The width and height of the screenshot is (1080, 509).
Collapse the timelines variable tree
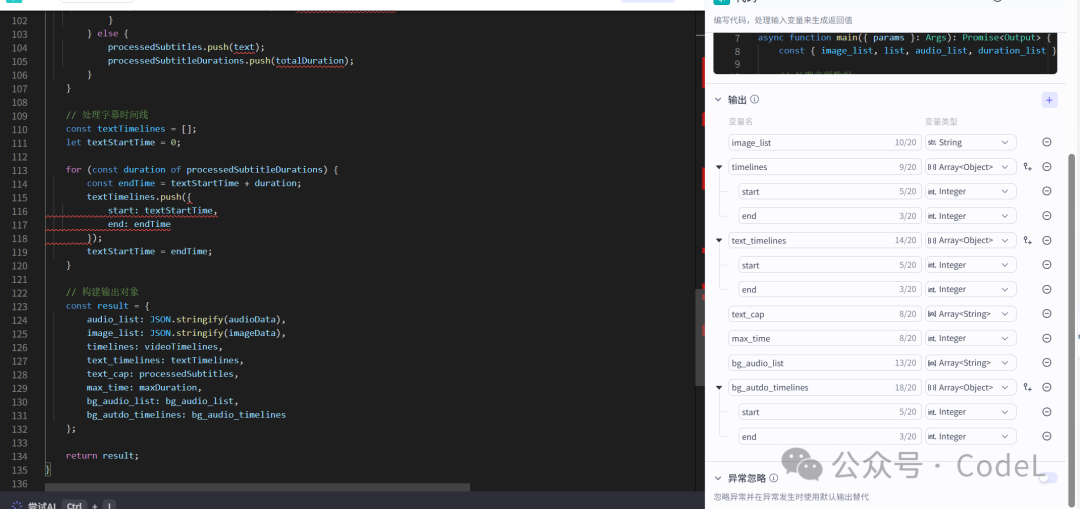719,167
